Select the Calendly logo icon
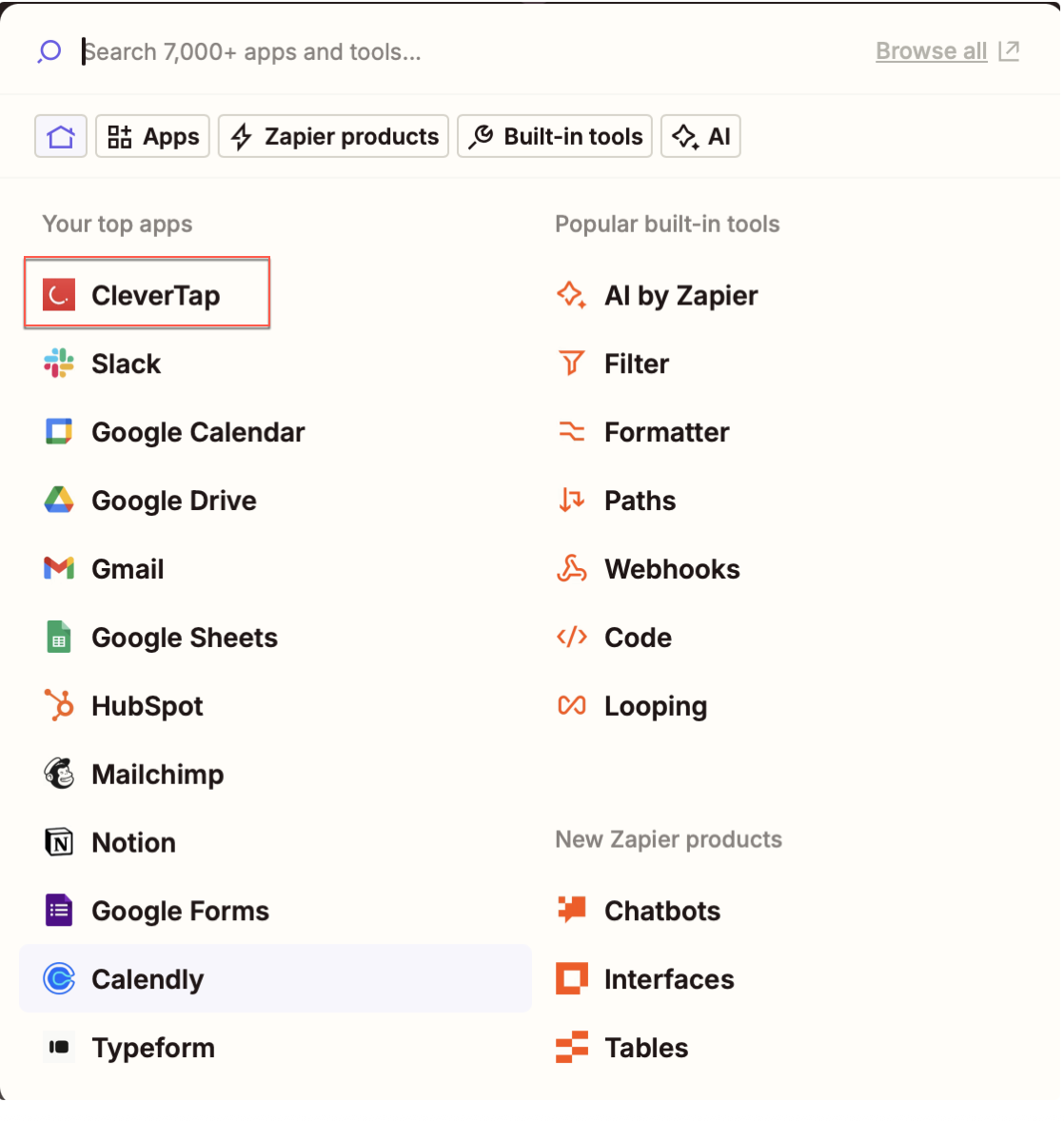This screenshot has width=1064, height=1121. tap(59, 978)
